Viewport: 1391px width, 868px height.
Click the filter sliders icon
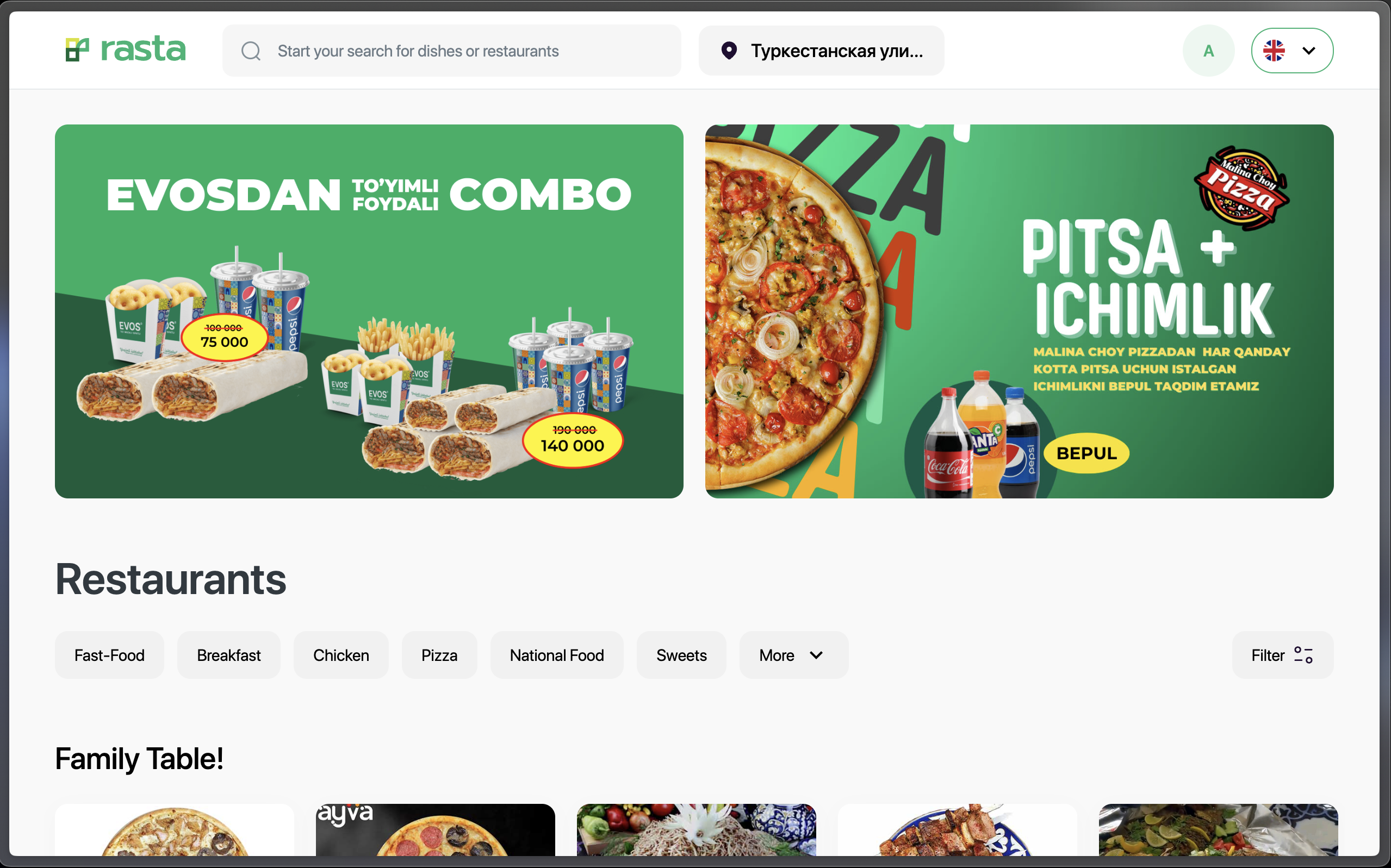[1303, 655]
